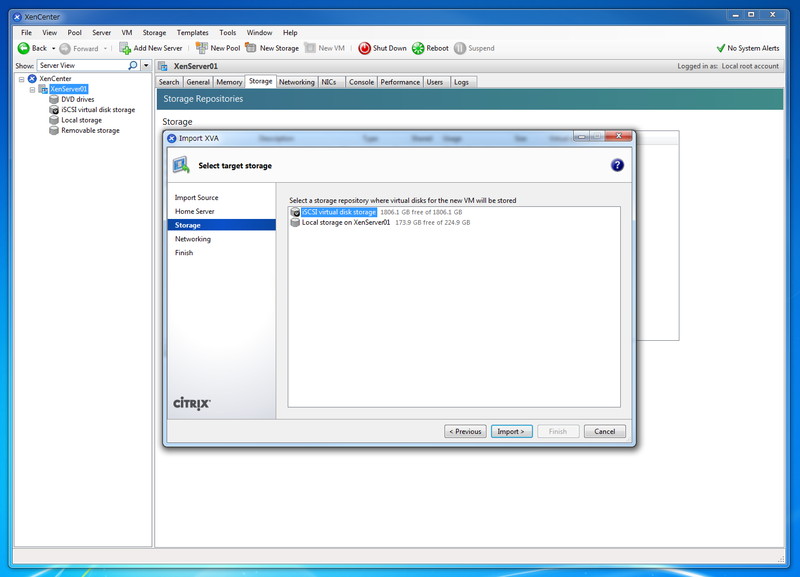Open the Tools menu
The image size is (800, 577).
pyautogui.click(x=228, y=33)
